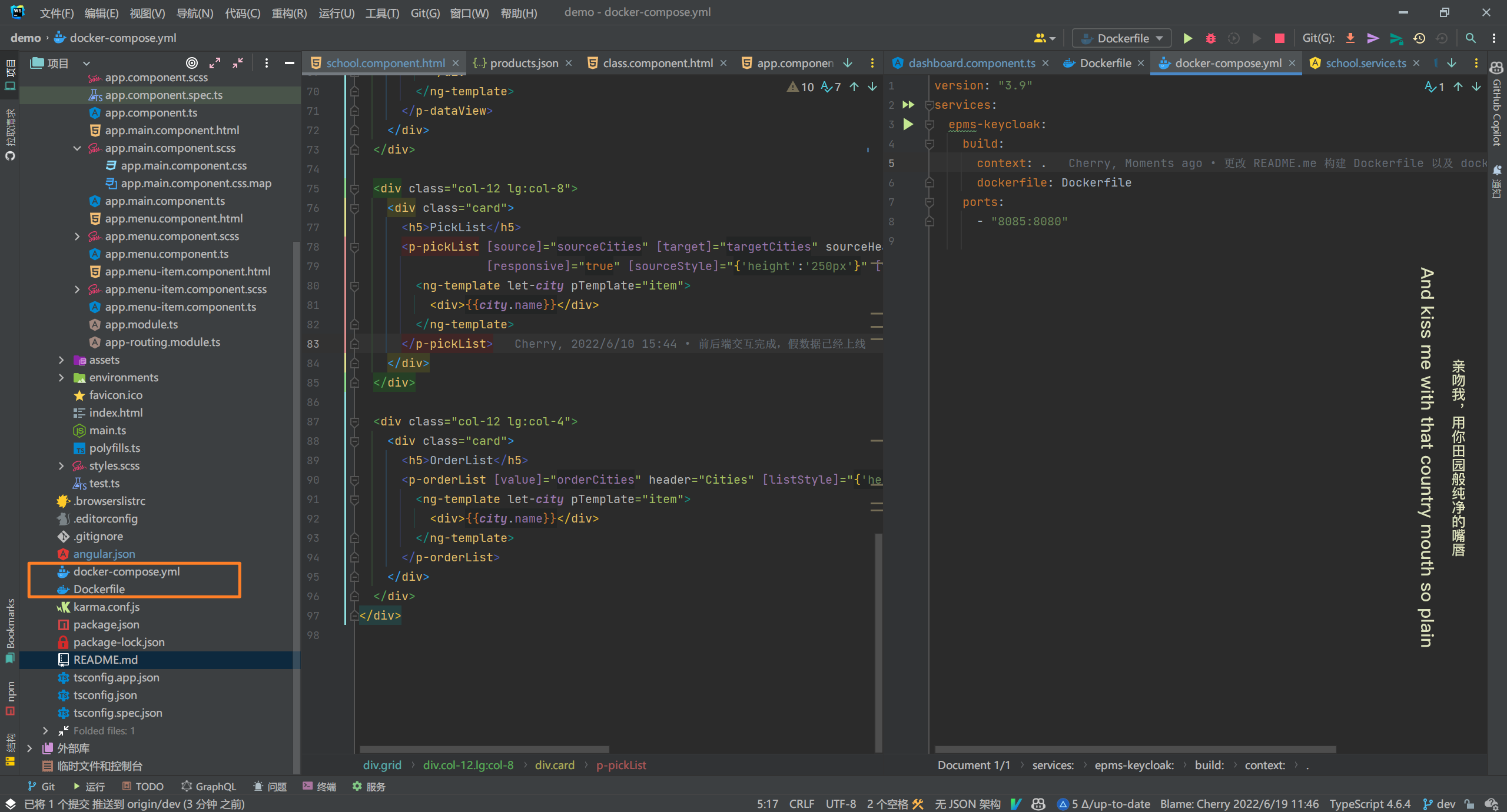Close the Dockerfile editor tab
Screen dimensions: 1507x812
click(x=1140, y=63)
